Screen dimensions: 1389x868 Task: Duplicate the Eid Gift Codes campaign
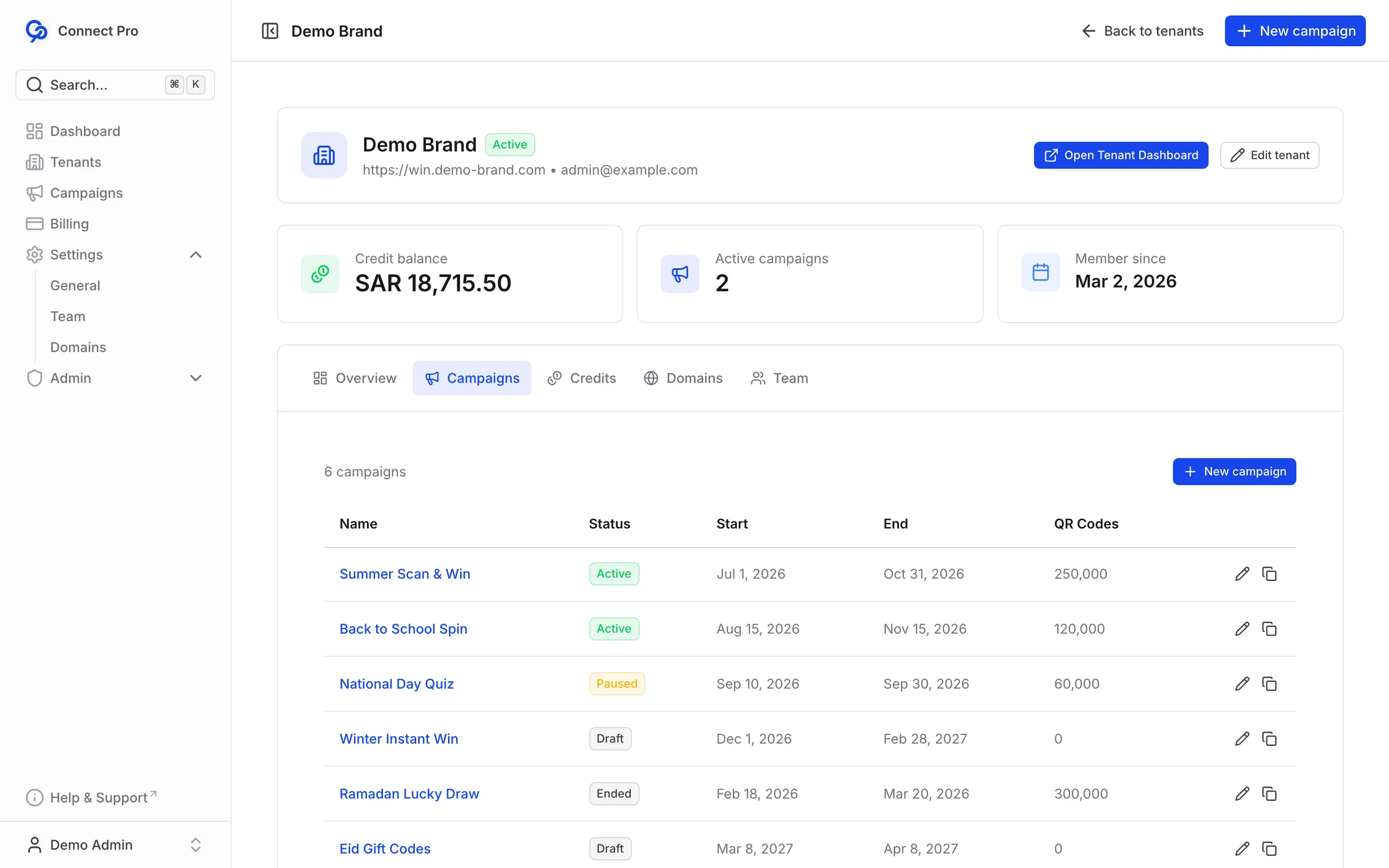pyautogui.click(x=1269, y=848)
